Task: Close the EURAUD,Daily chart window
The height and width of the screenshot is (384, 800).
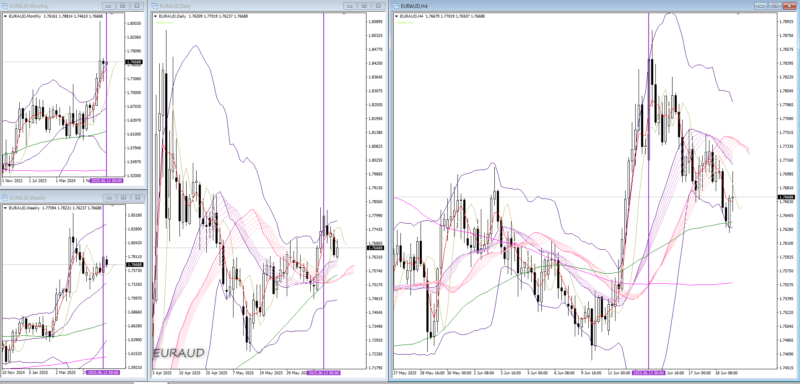Action: tap(378, 6)
